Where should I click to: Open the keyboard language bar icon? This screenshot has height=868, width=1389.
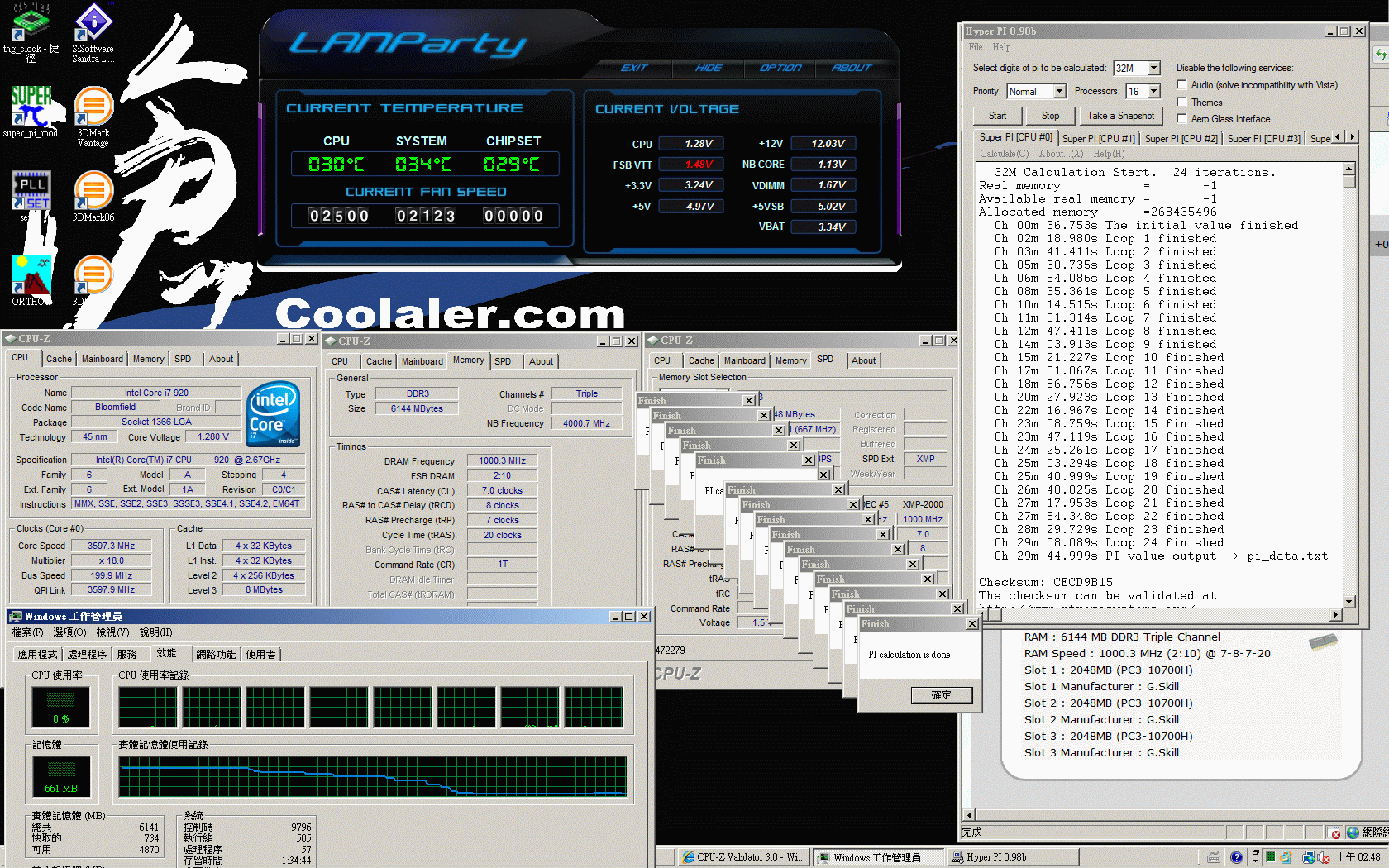click(x=1213, y=857)
